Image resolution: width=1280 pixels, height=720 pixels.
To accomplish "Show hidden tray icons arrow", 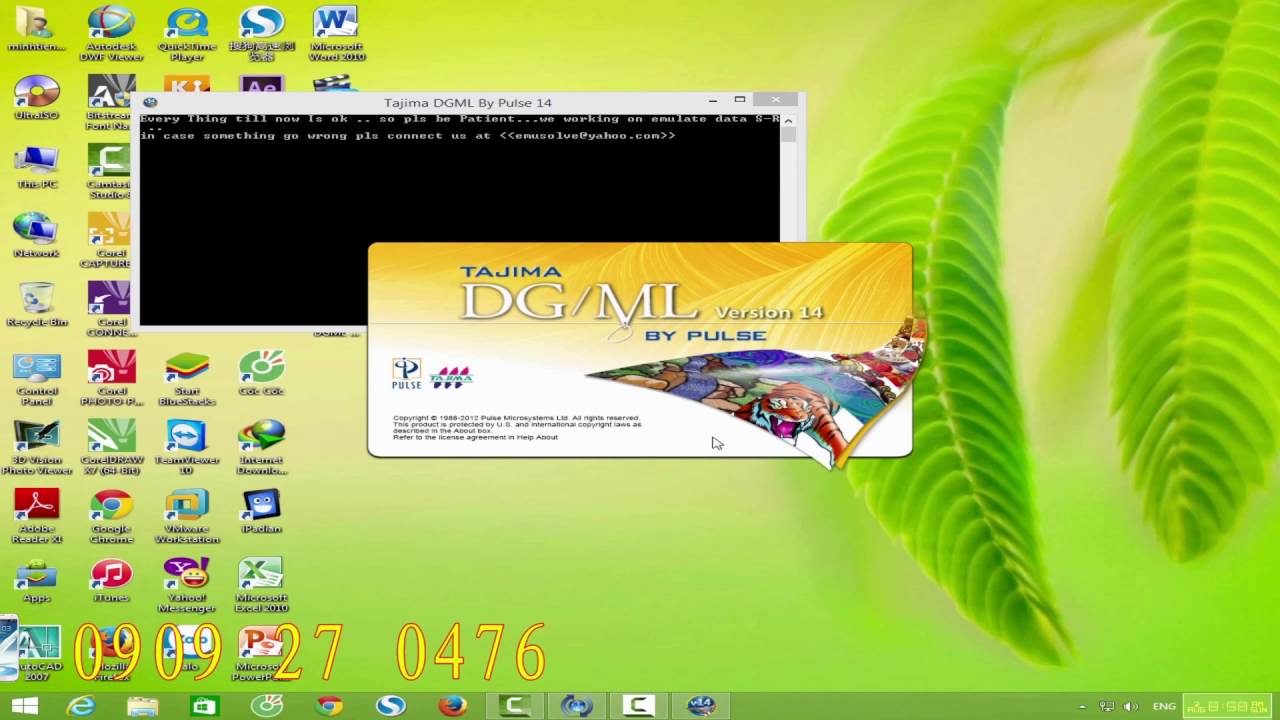I will coord(1082,707).
